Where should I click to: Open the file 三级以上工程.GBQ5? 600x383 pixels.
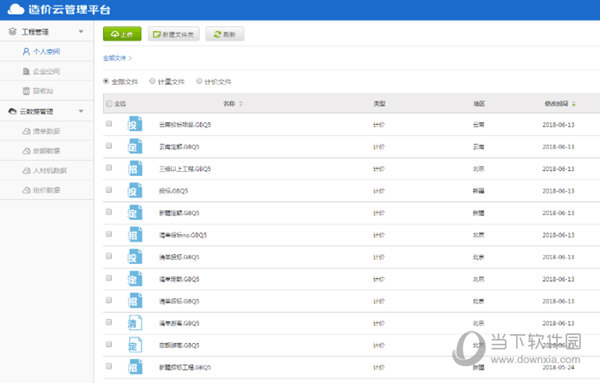click(185, 169)
